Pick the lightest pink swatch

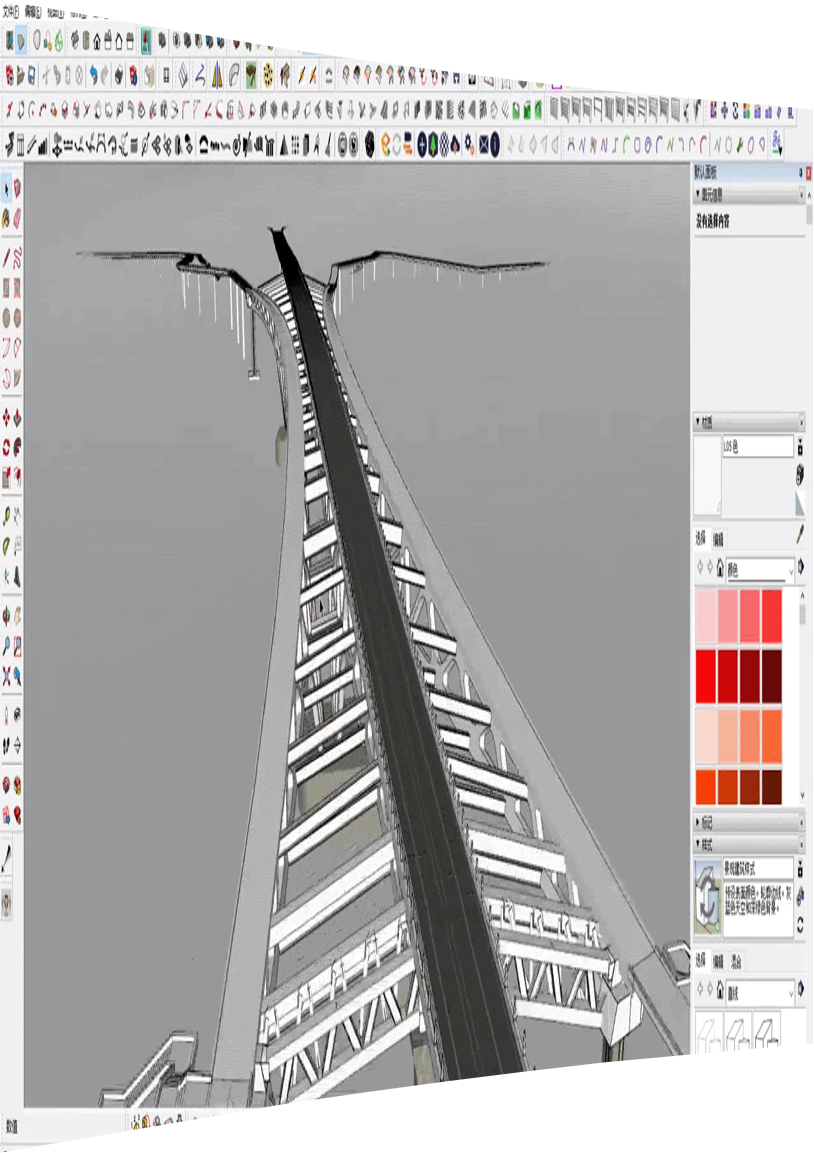706,616
